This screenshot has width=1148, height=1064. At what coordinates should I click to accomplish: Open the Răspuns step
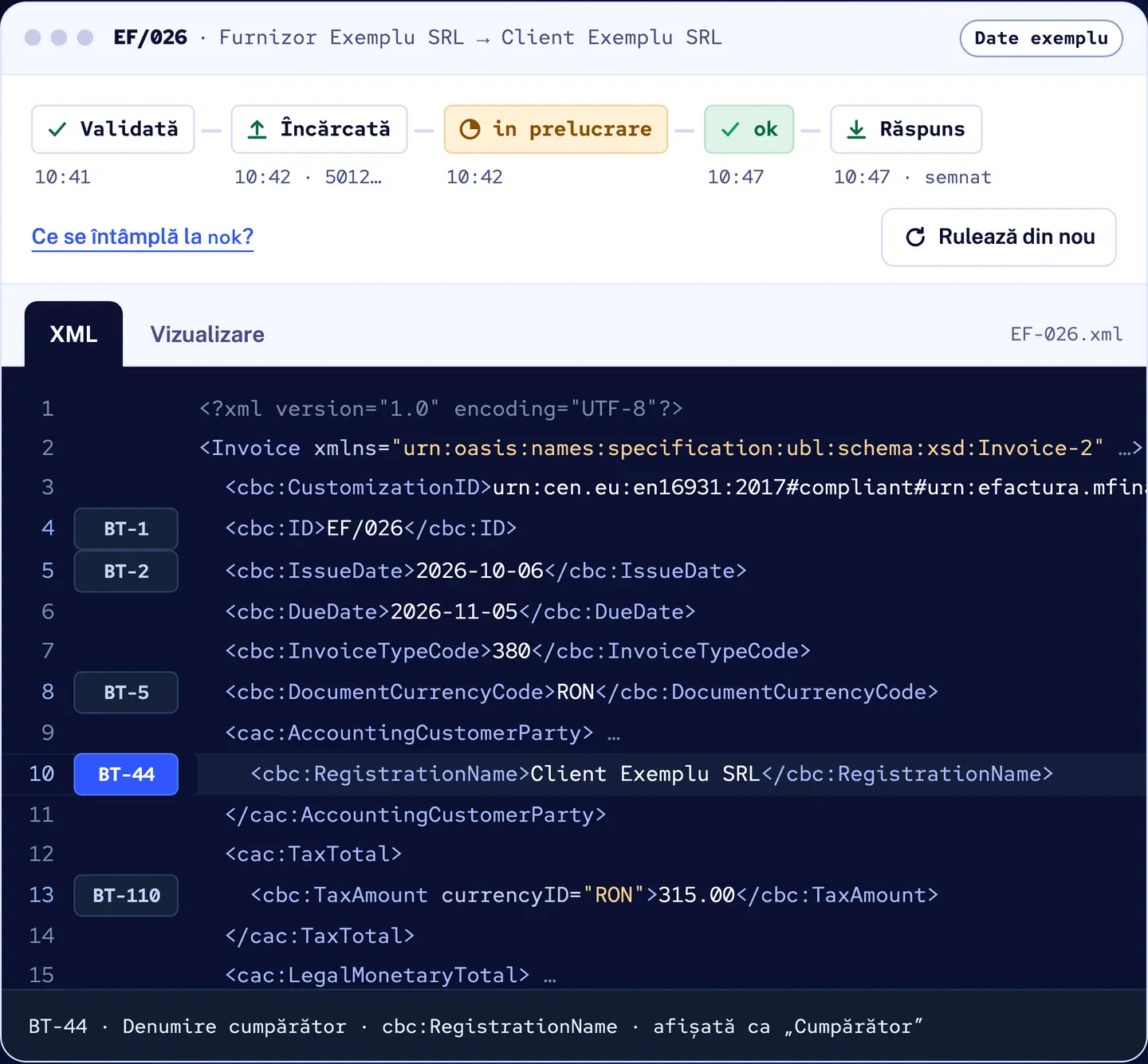[906, 129]
